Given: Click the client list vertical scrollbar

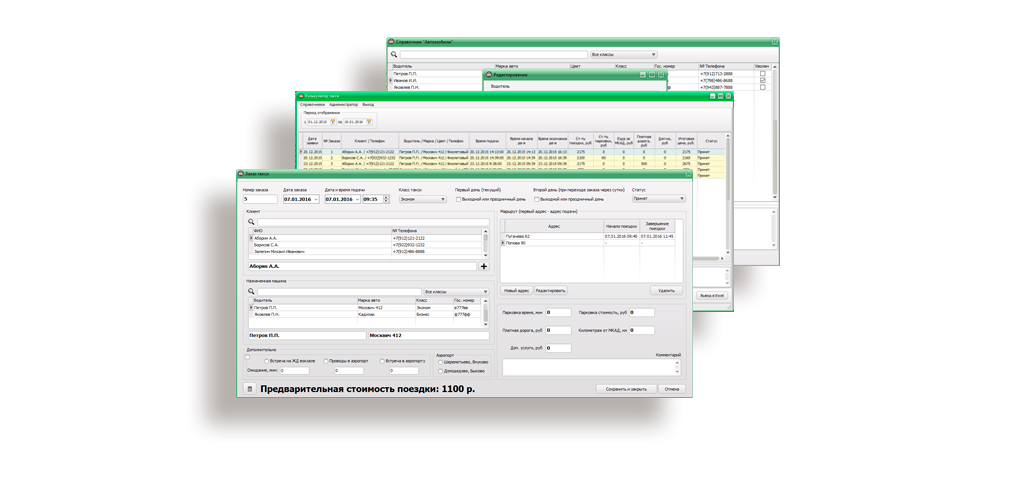Looking at the screenshot, I should (487, 241).
